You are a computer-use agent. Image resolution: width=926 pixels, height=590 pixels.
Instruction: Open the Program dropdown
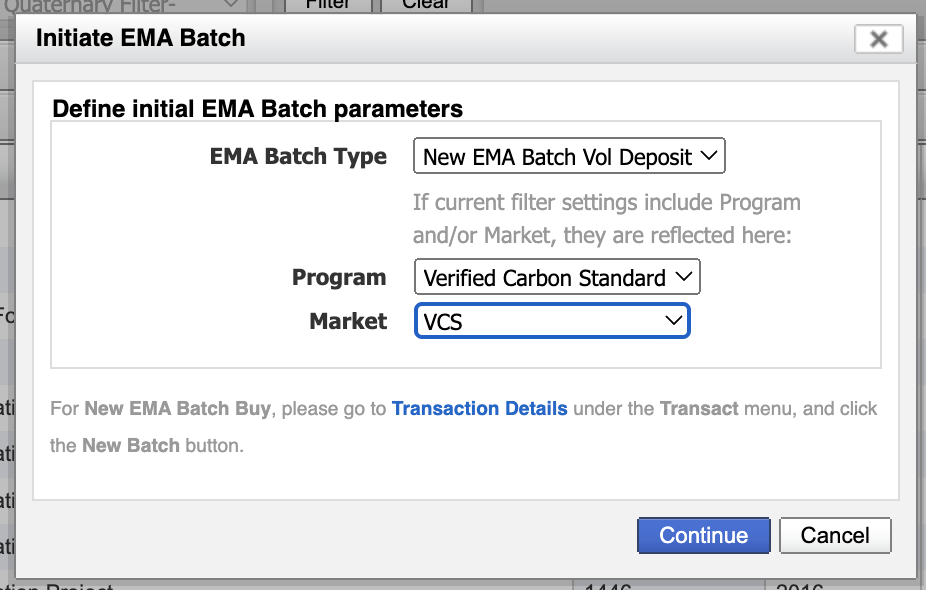tap(556, 277)
